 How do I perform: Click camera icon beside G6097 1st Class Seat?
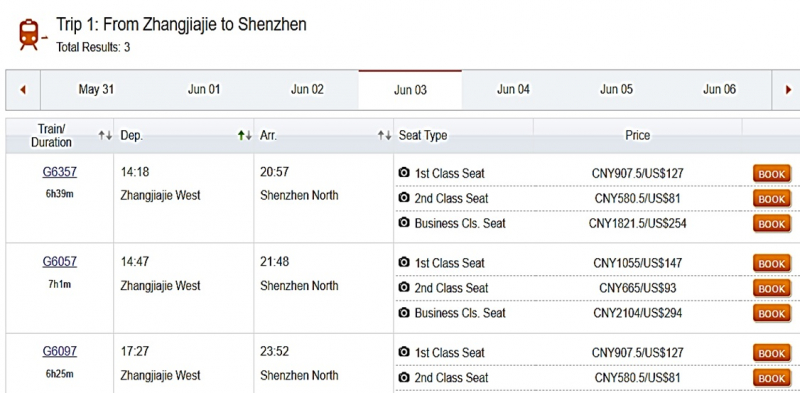(x=404, y=352)
